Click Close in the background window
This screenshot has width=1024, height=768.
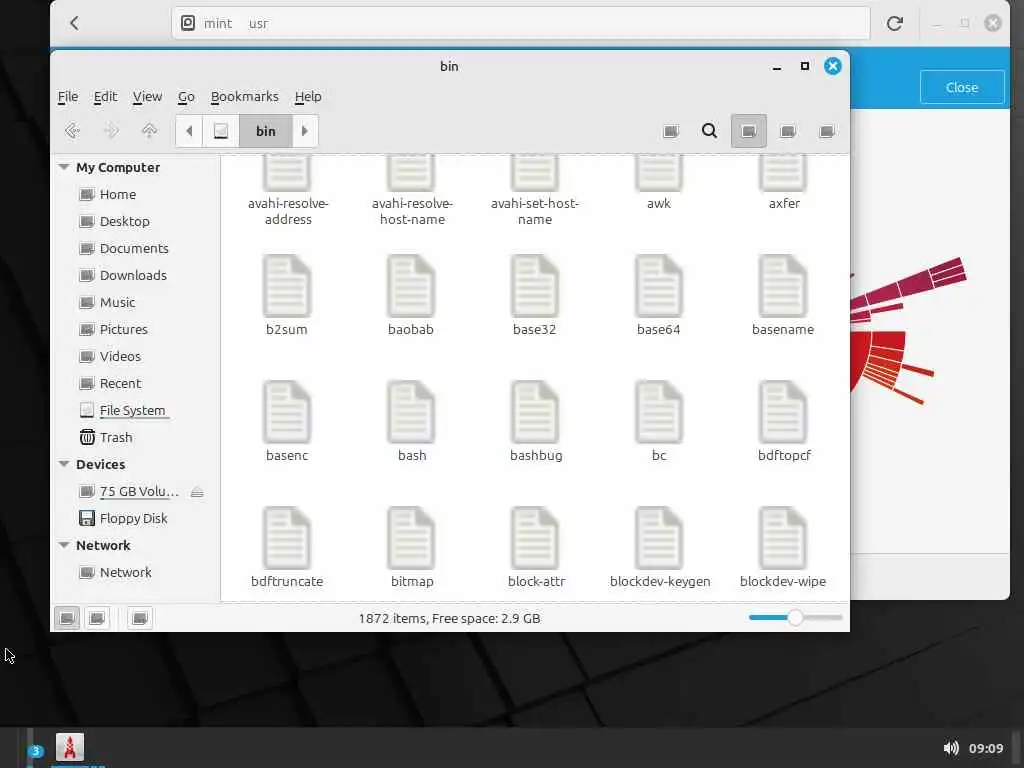[x=962, y=88]
